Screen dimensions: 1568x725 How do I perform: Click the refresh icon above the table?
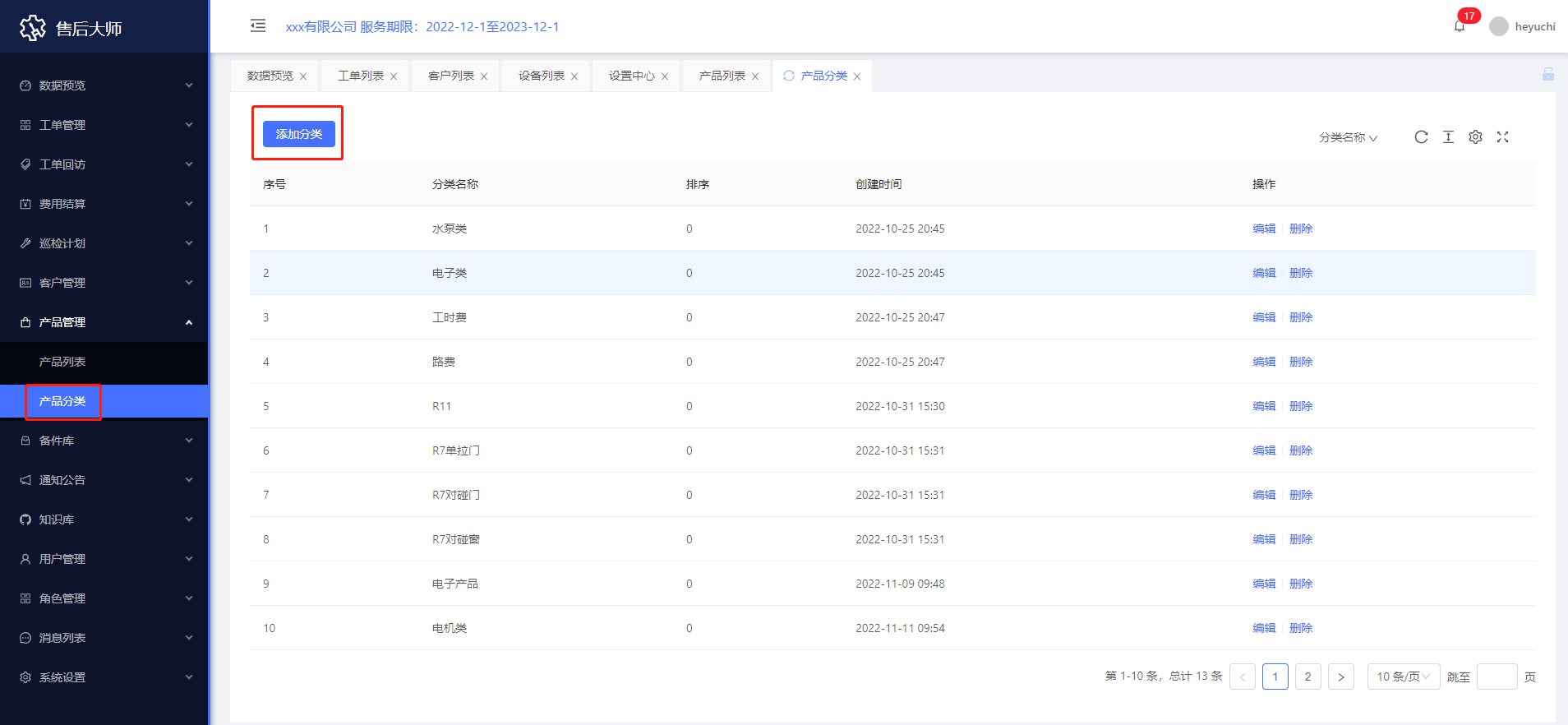click(x=1421, y=137)
